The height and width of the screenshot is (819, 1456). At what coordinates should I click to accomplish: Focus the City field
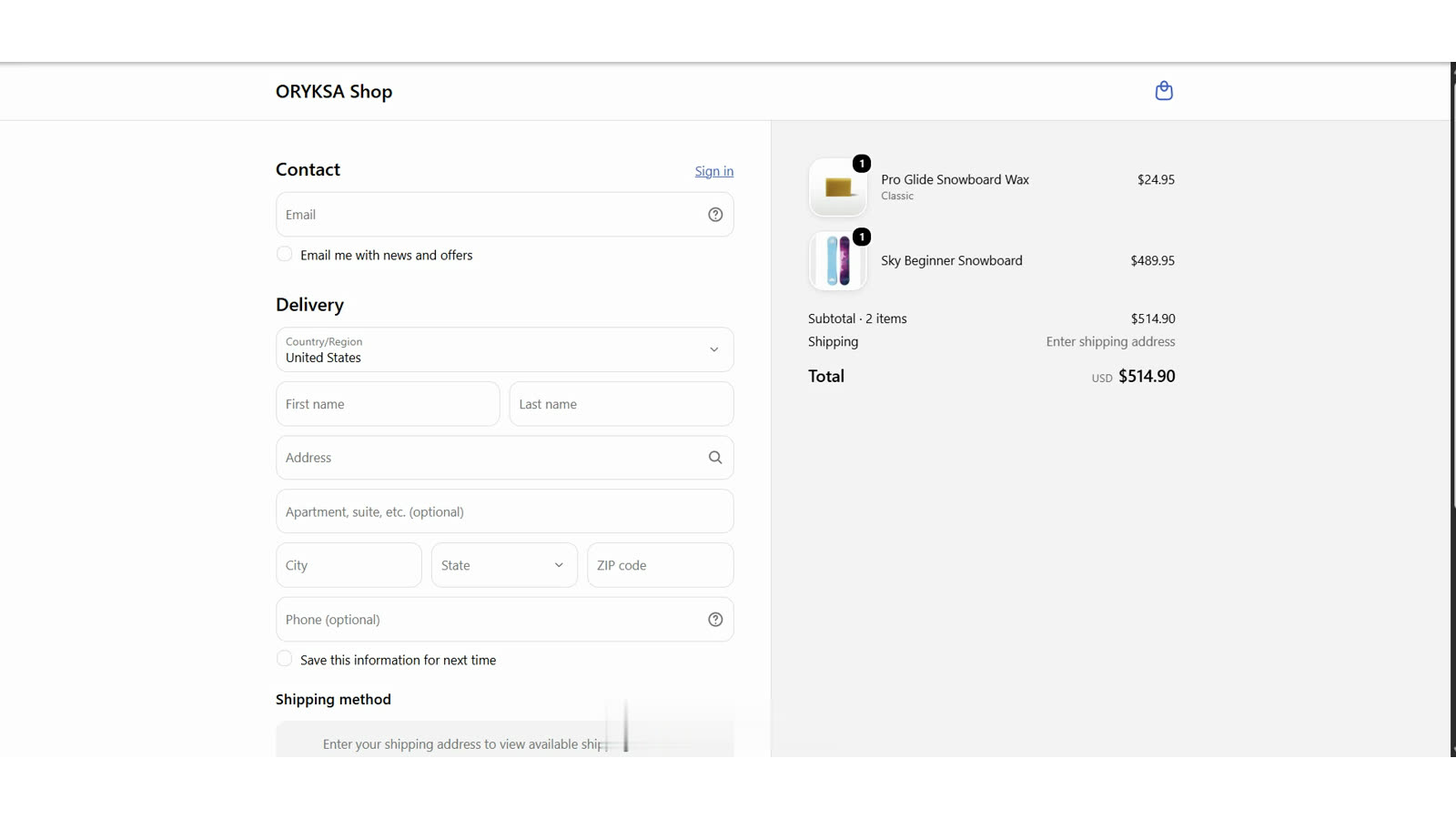pyautogui.click(x=349, y=565)
